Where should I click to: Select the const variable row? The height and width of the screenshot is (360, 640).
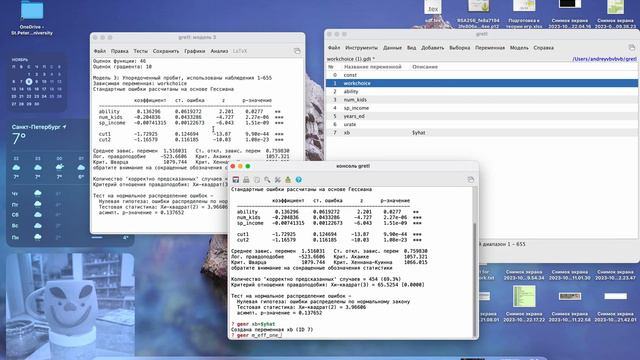482,75
